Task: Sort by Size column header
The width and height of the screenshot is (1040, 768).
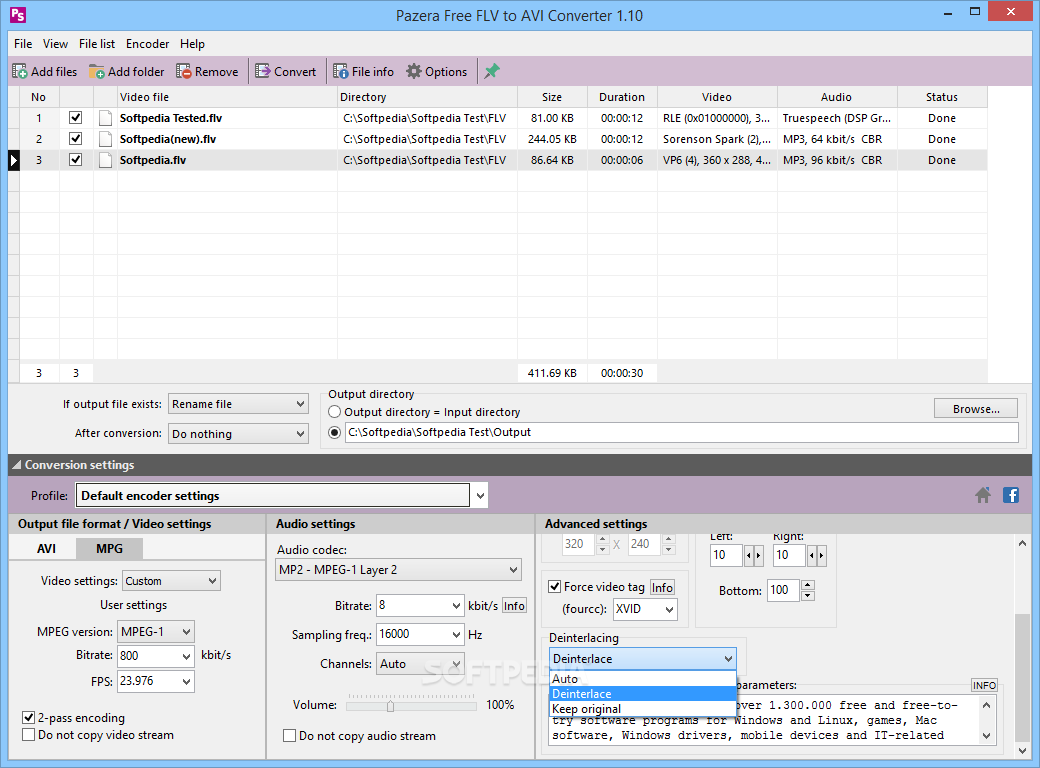Action: point(552,97)
